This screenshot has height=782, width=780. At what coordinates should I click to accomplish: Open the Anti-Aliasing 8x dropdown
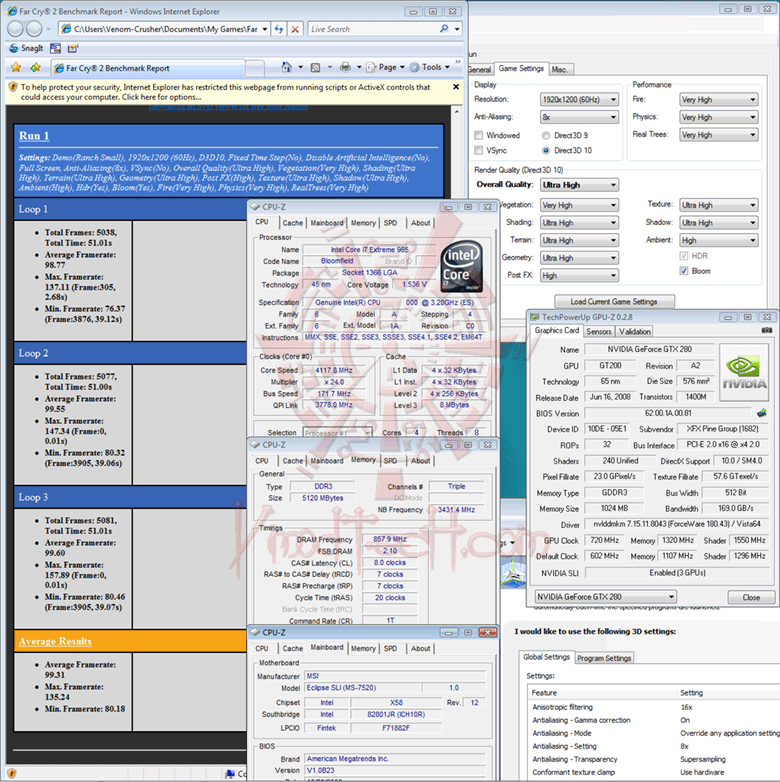pyautogui.click(x=580, y=117)
